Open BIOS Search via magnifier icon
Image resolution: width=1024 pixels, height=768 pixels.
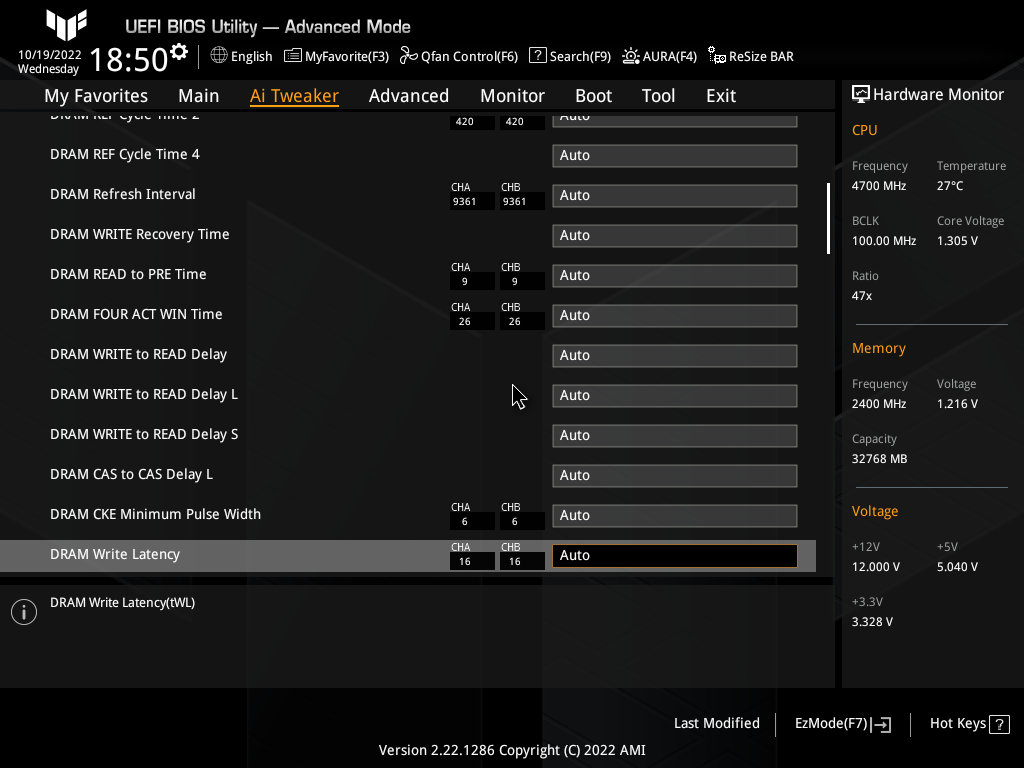point(537,56)
